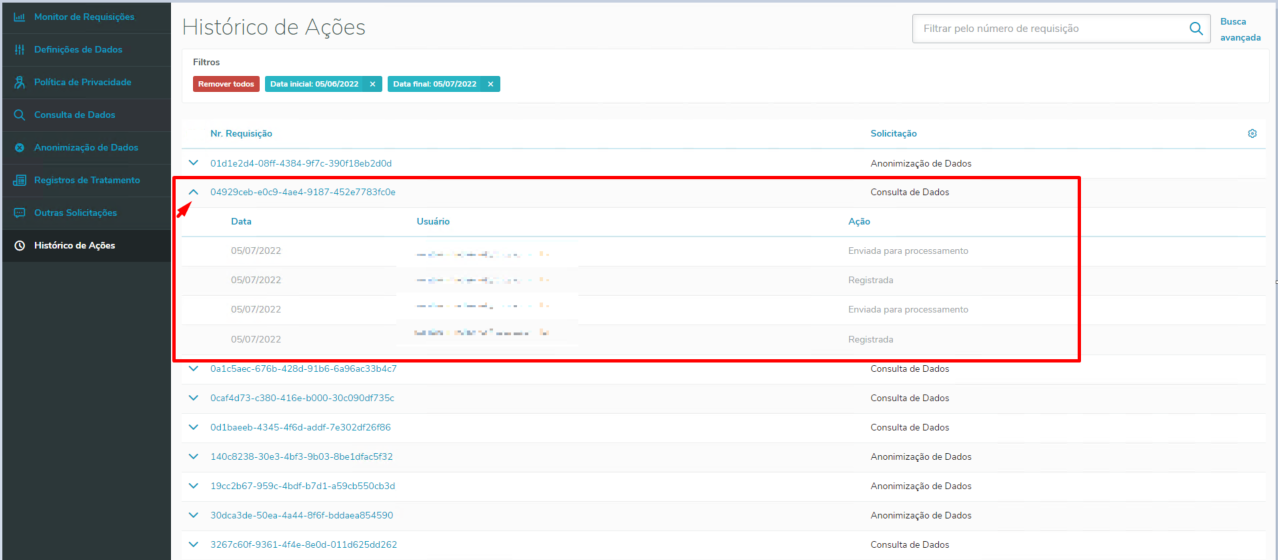
Task: Expand request 30dca3de-50ea-4a44 row chevron
Action: coord(194,516)
